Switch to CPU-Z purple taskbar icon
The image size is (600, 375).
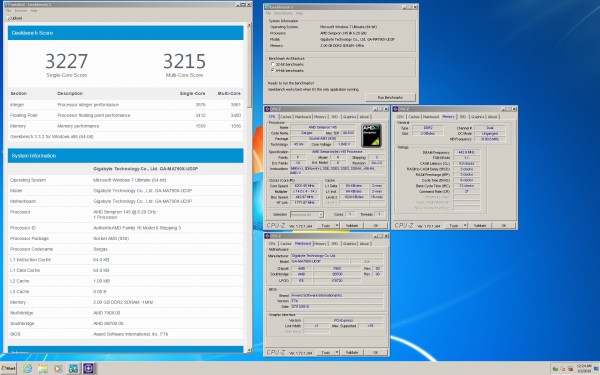pos(88,368)
